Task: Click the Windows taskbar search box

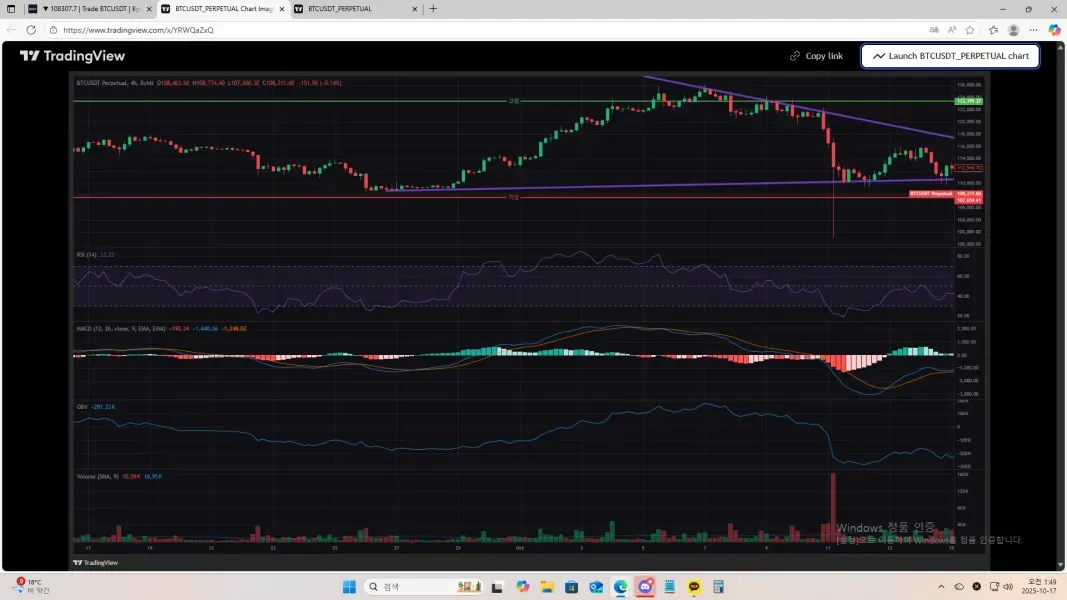Action: pos(423,586)
